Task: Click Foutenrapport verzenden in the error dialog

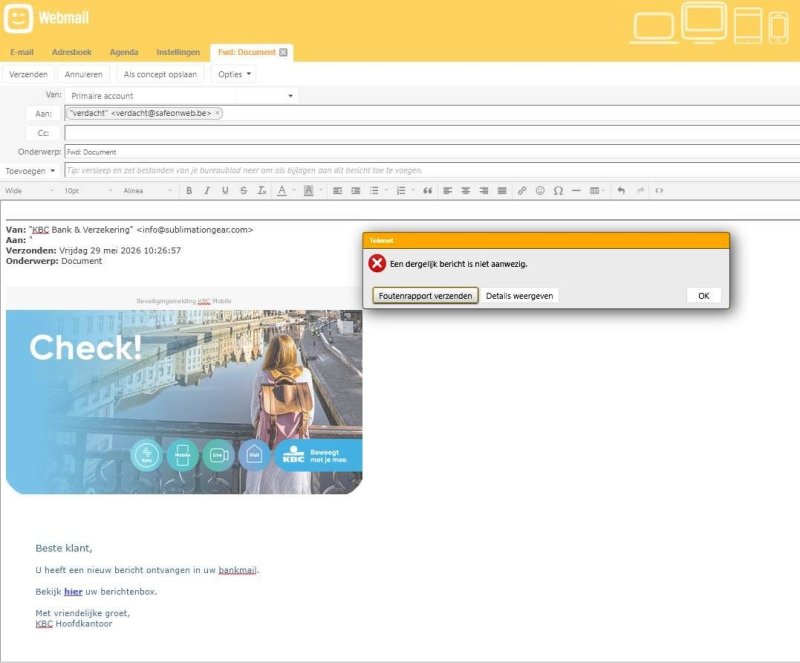Action: tap(426, 296)
